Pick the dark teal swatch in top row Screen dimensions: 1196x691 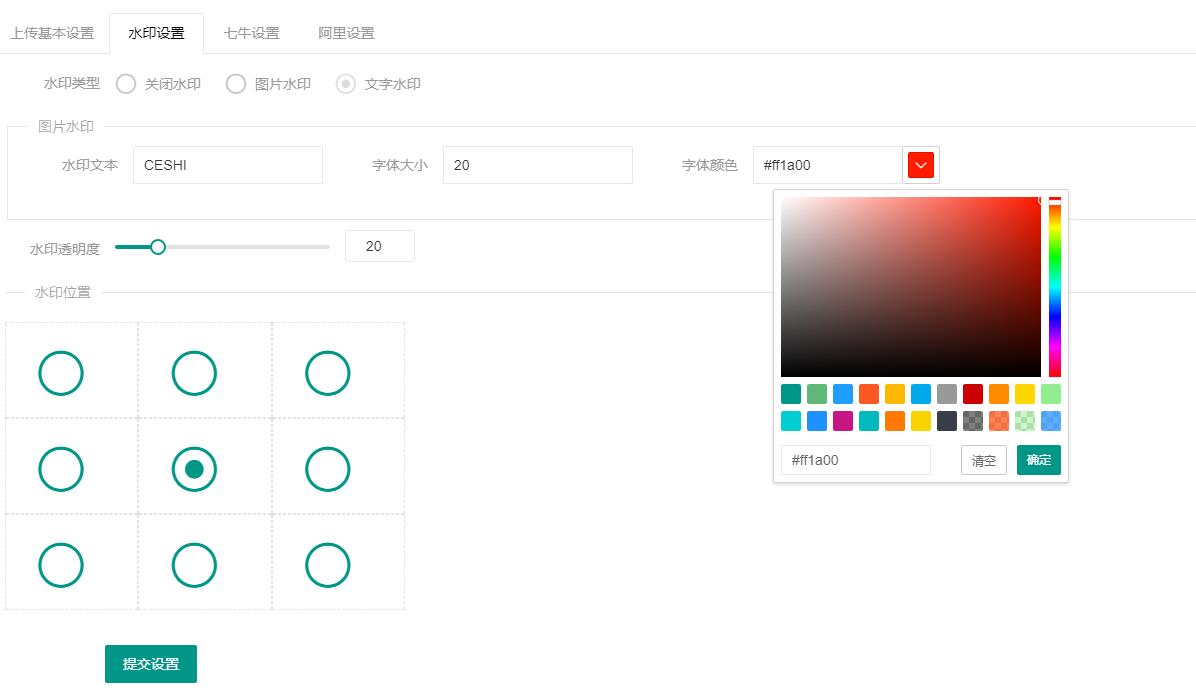pyautogui.click(x=791, y=394)
